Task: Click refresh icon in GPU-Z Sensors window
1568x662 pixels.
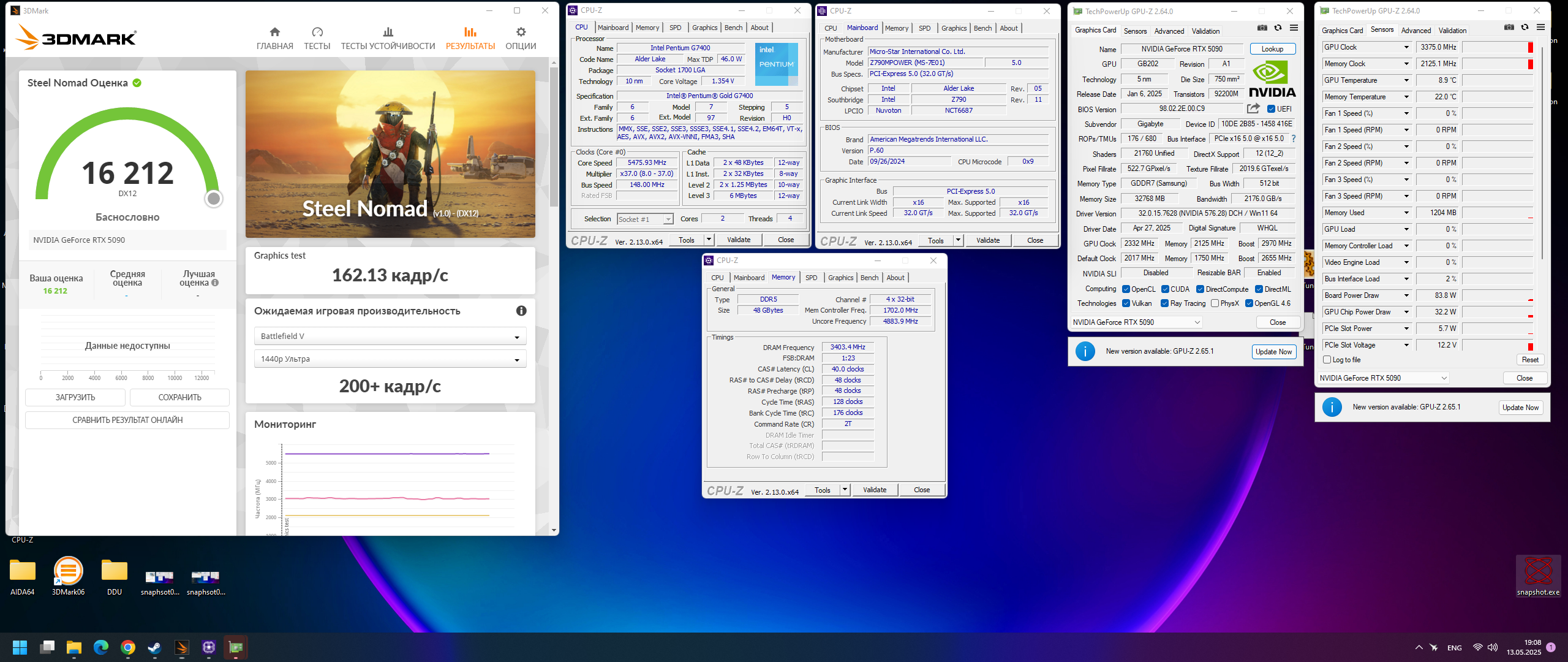Action: click(1525, 27)
